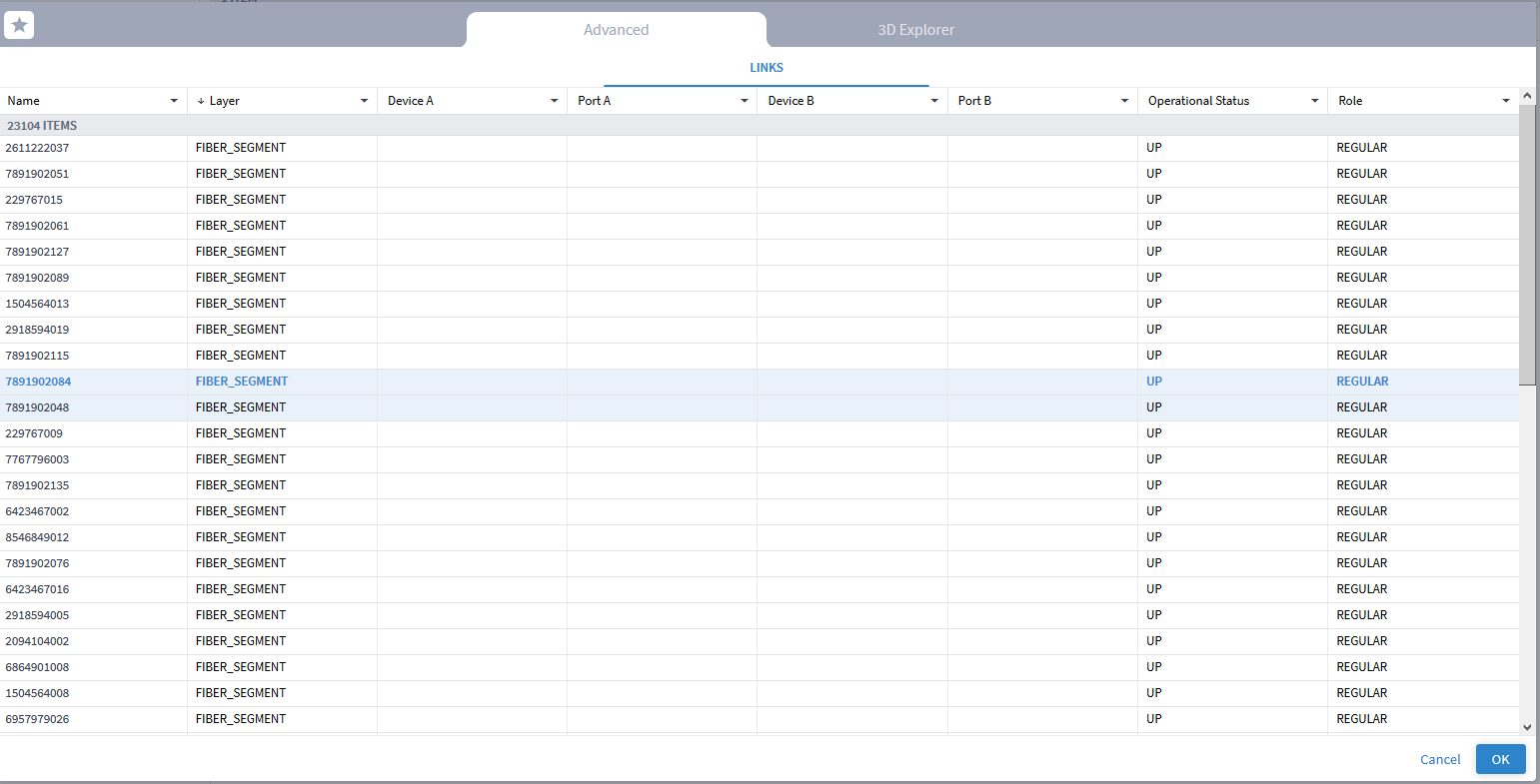1540x784 pixels.
Task: Select link row 1504564013
Action: coord(760,304)
